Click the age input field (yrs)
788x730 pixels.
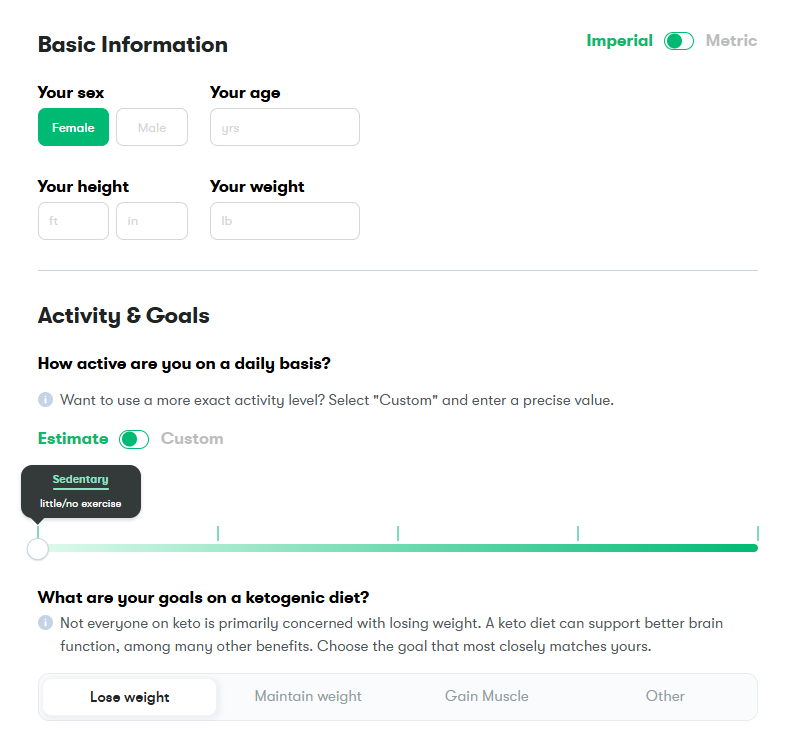tap(285, 127)
